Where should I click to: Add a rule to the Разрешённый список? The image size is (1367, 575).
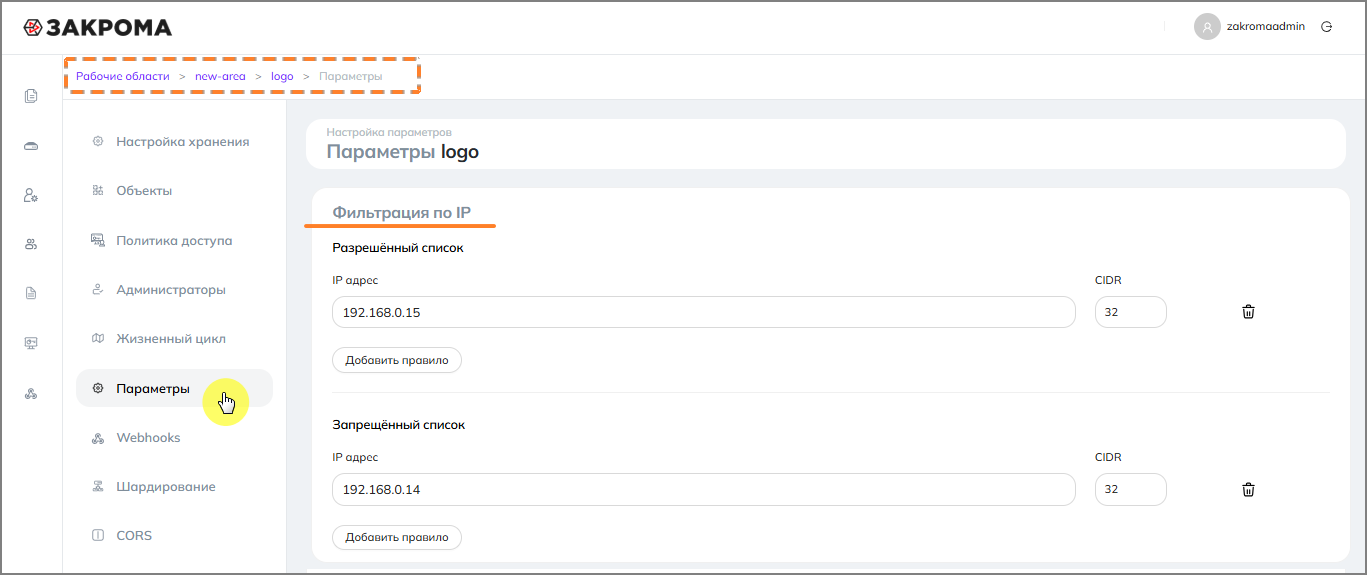click(x=397, y=360)
